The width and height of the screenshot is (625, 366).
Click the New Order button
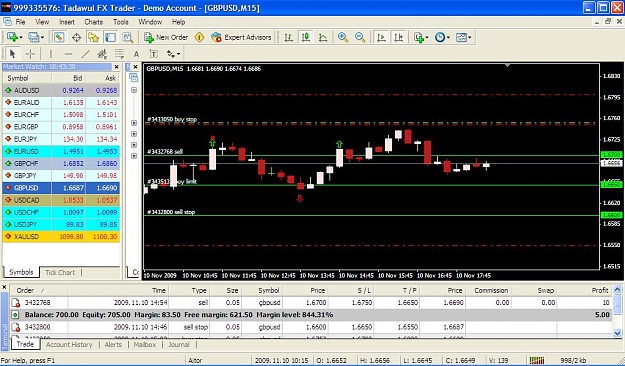166,37
